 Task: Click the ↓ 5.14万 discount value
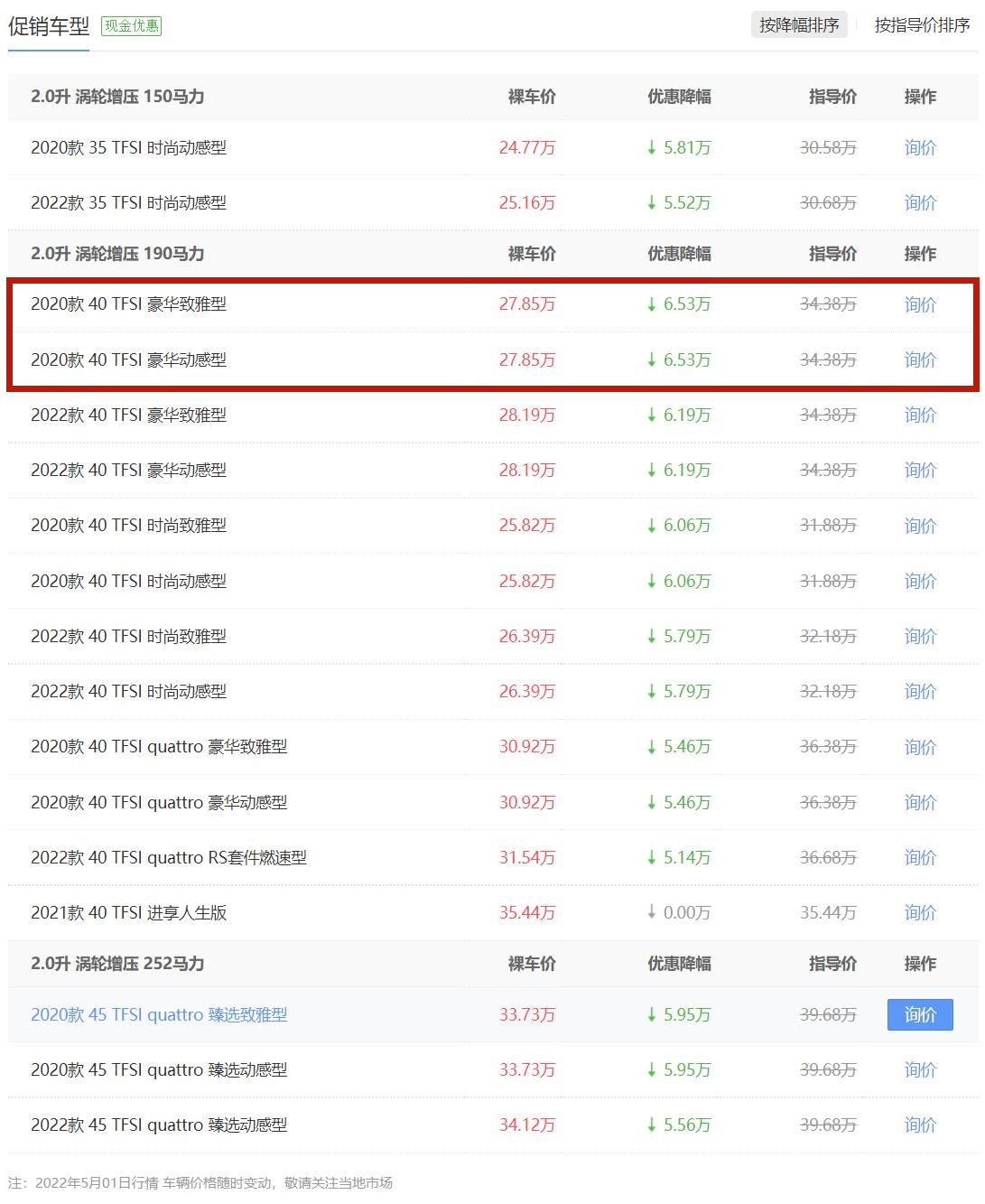679,858
